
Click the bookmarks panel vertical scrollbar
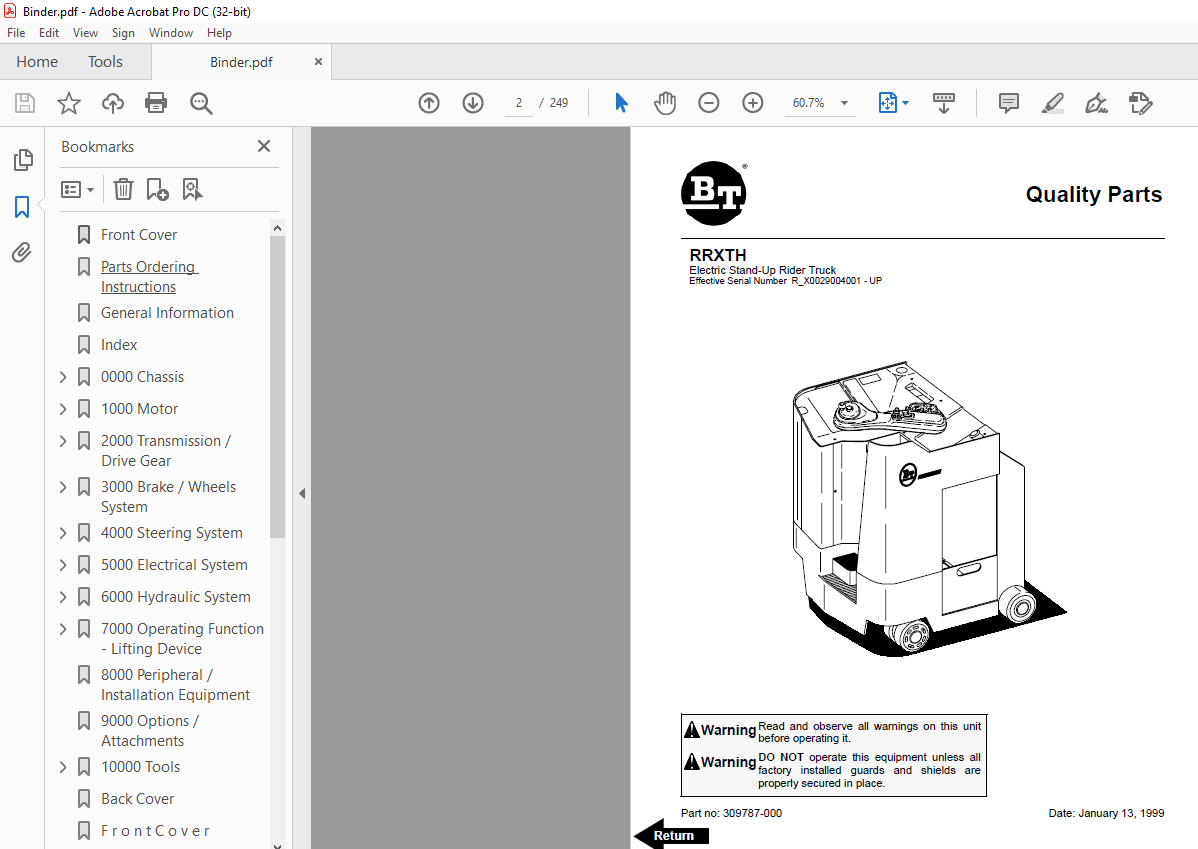coord(277,387)
